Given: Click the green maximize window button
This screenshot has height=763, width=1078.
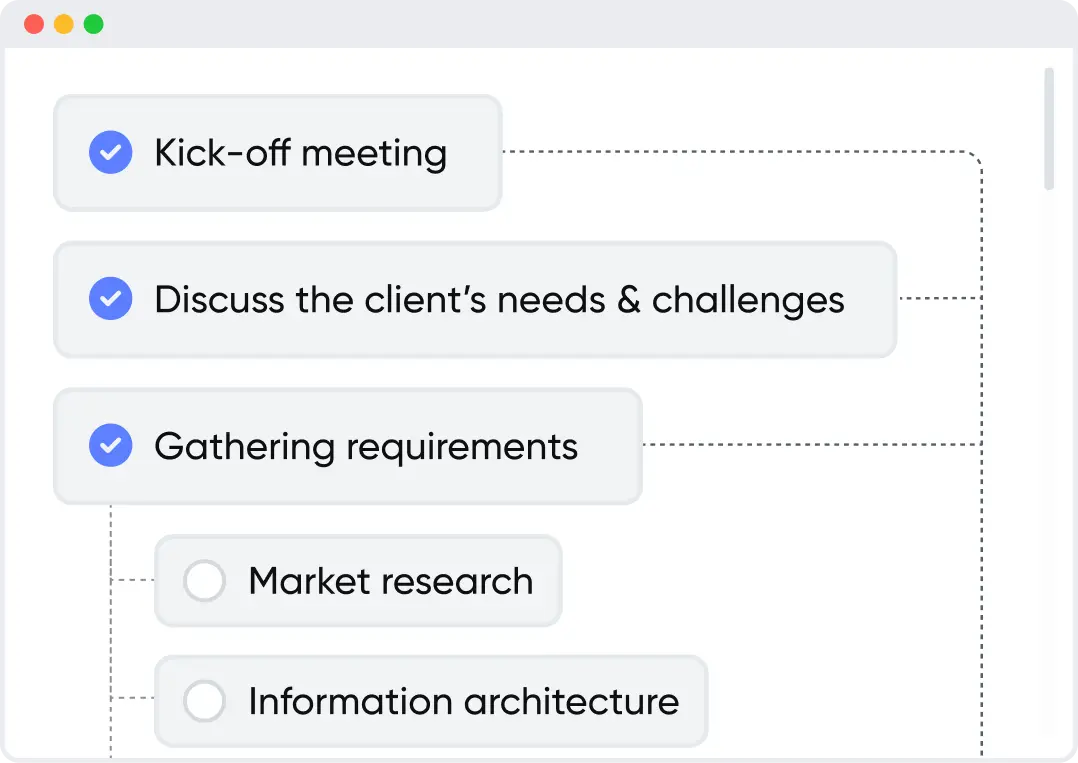Looking at the screenshot, I should (x=94, y=24).
